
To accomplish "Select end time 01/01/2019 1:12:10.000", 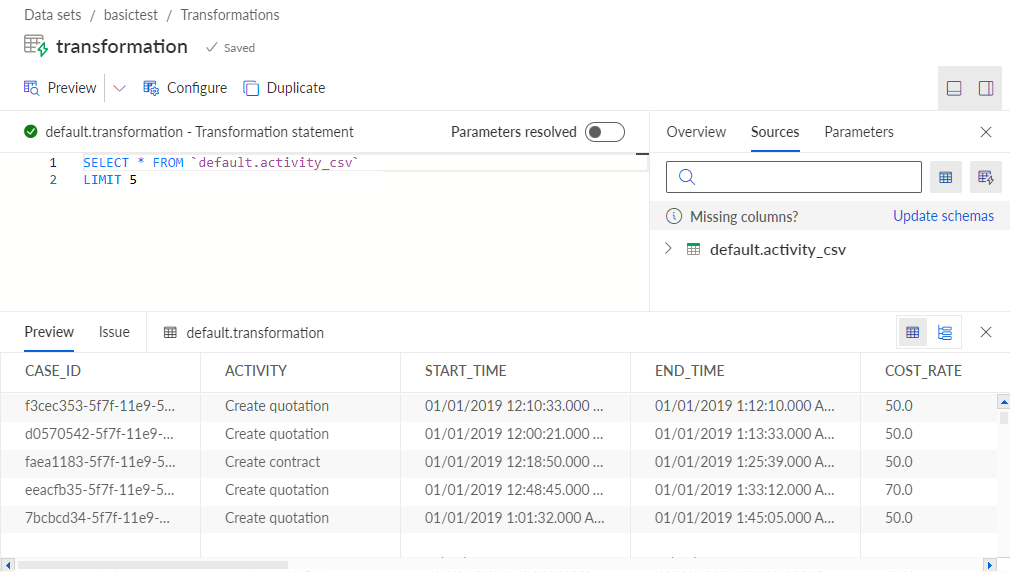I will (745, 406).
